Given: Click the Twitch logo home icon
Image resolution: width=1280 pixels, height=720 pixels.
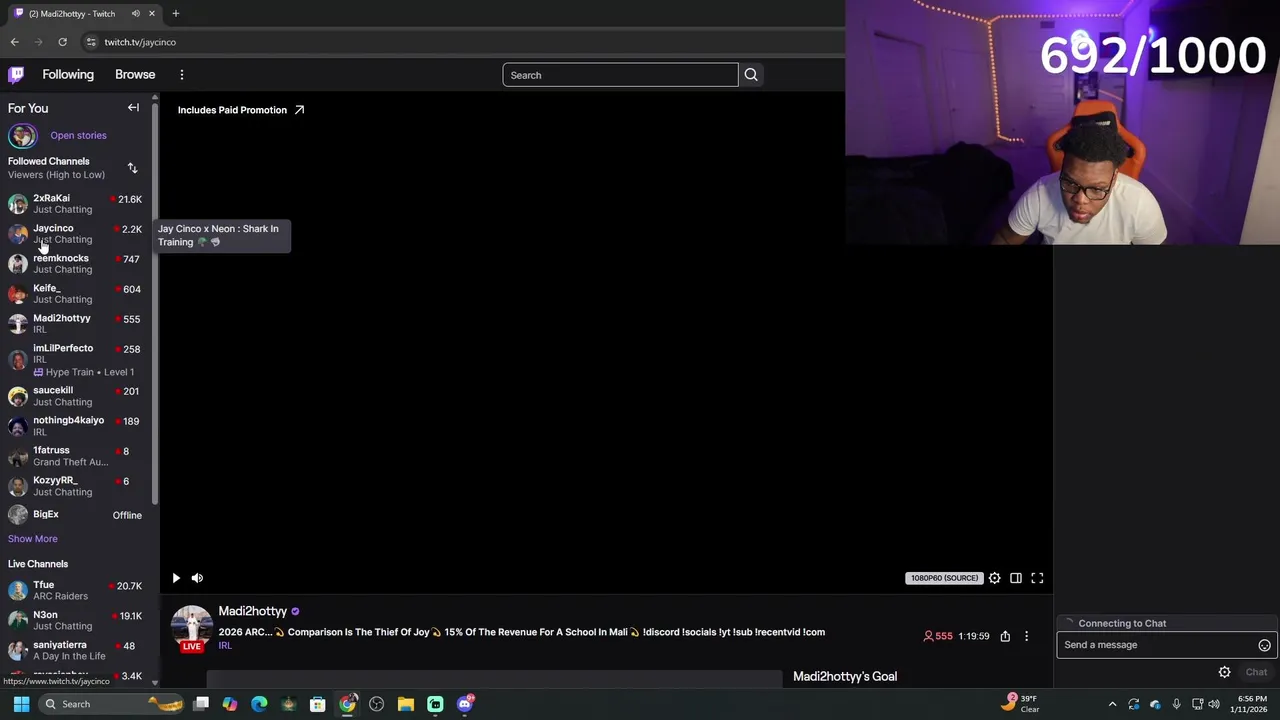Looking at the screenshot, I should tap(16, 75).
